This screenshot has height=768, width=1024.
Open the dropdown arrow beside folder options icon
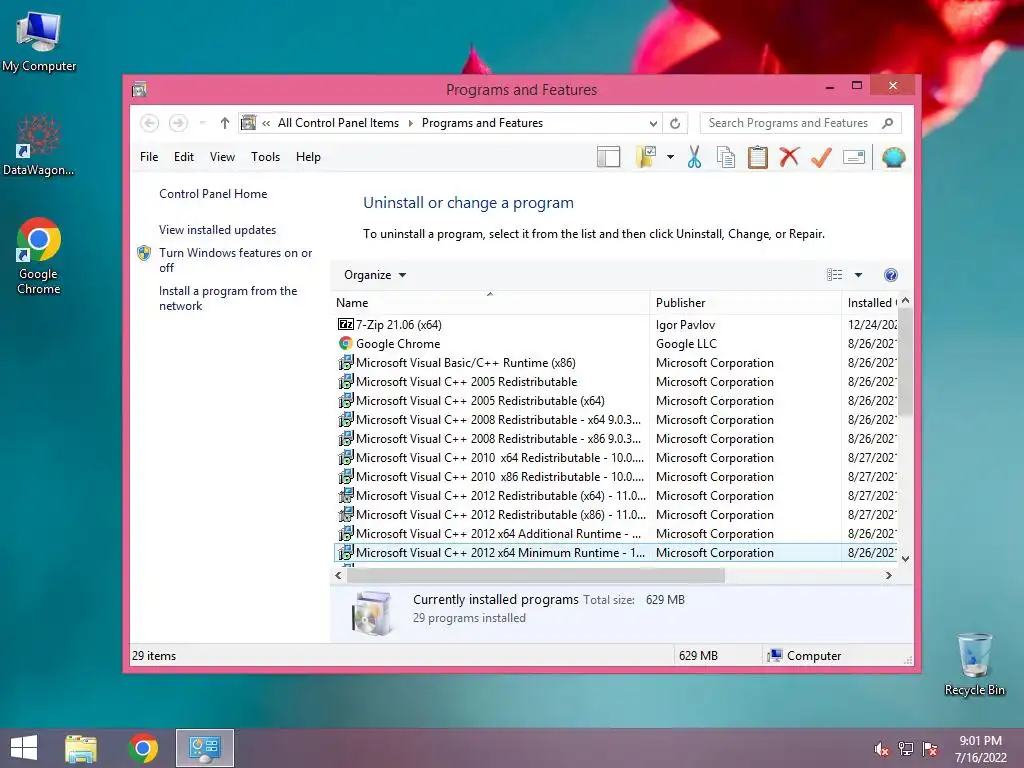coord(670,157)
